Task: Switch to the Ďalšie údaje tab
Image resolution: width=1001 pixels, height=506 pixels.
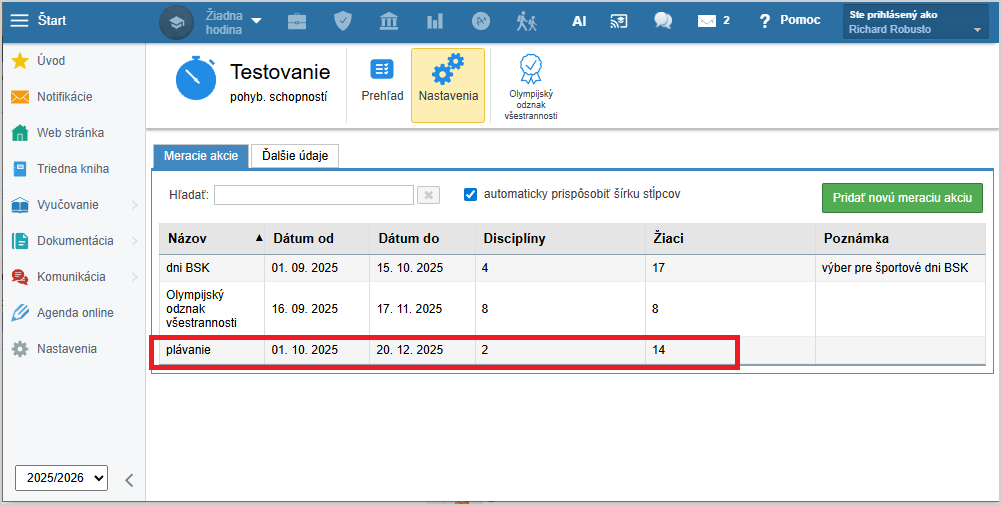Action: pyautogui.click(x=295, y=156)
